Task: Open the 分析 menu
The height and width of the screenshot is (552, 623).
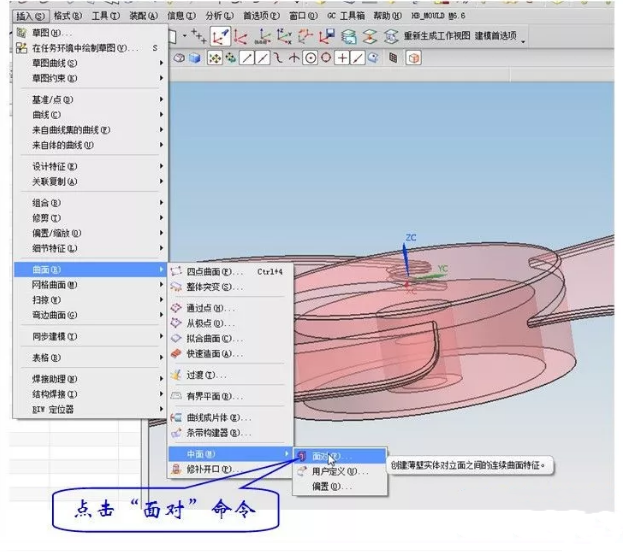Action: (x=219, y=16)
